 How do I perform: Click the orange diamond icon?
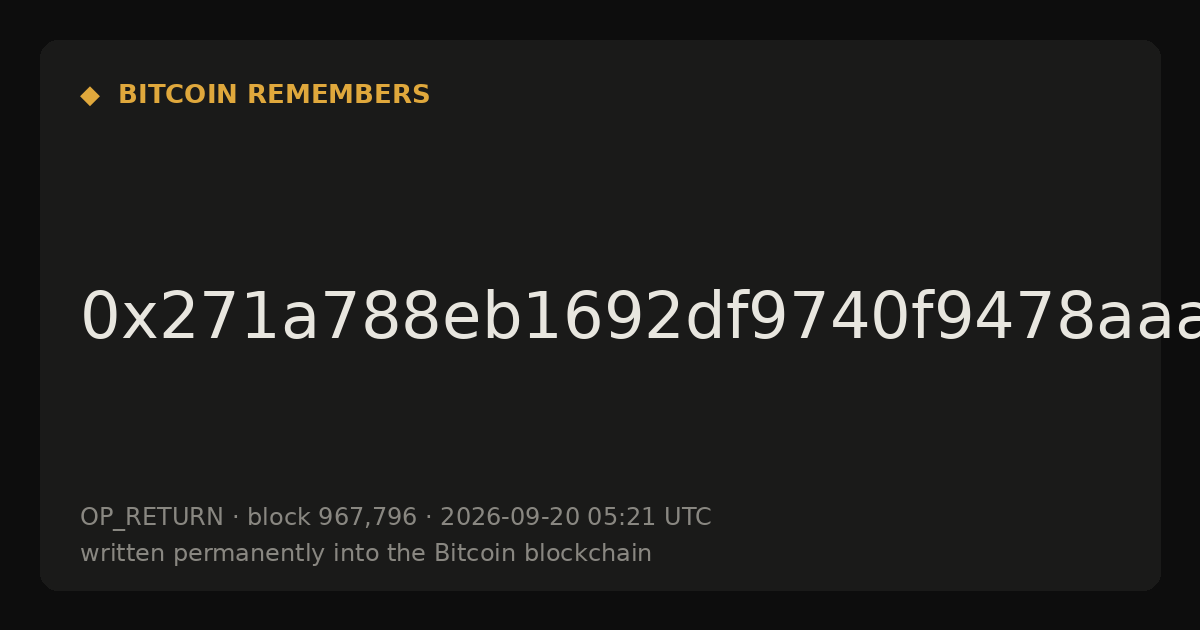click(90, 96)
